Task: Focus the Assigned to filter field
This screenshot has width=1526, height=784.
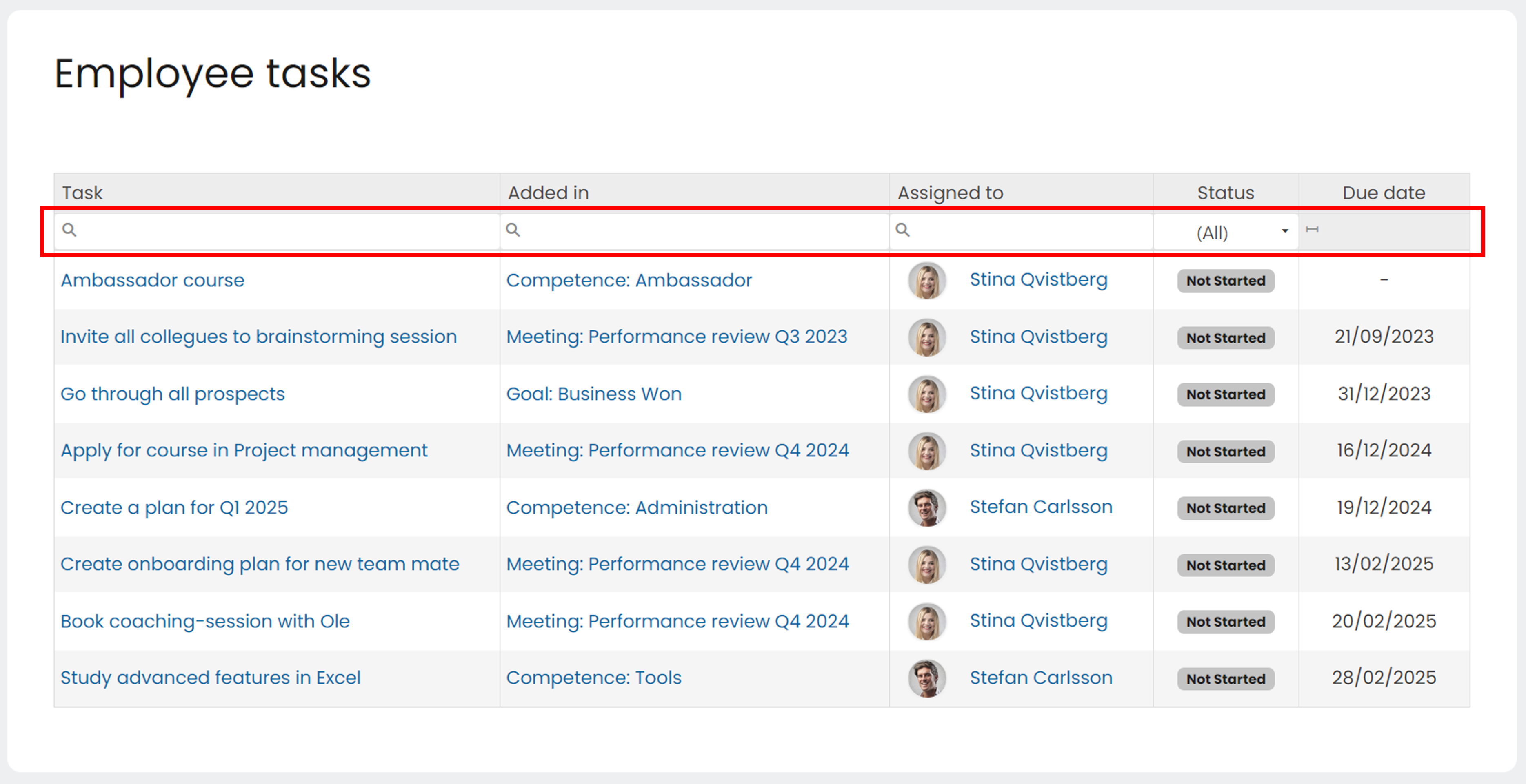Action: pyautogui.click(x=1021, y=231)
